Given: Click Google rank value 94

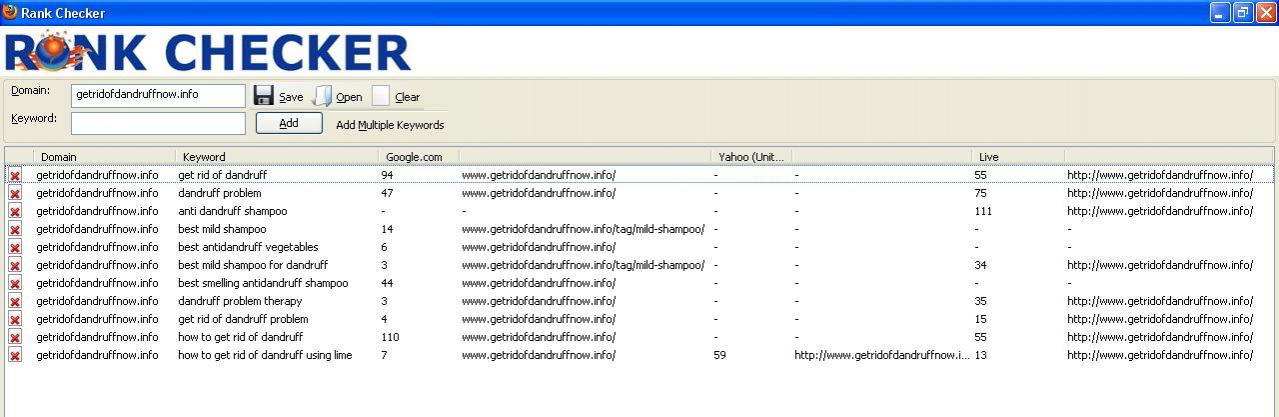Looking at the screenshot, I should pyautogui.click(x=387, y=175).
